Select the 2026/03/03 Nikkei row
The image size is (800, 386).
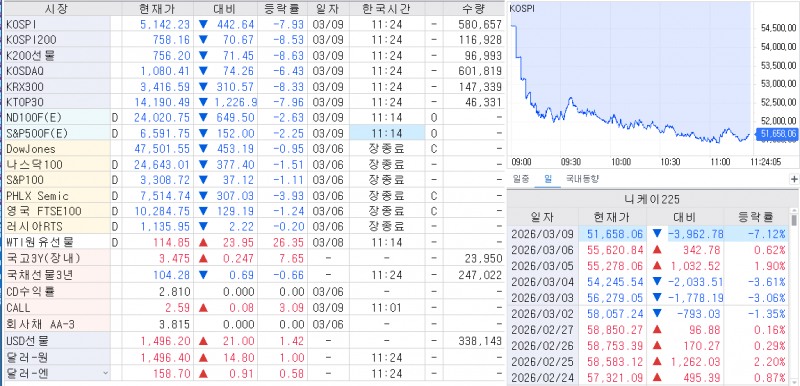(648, 297)
